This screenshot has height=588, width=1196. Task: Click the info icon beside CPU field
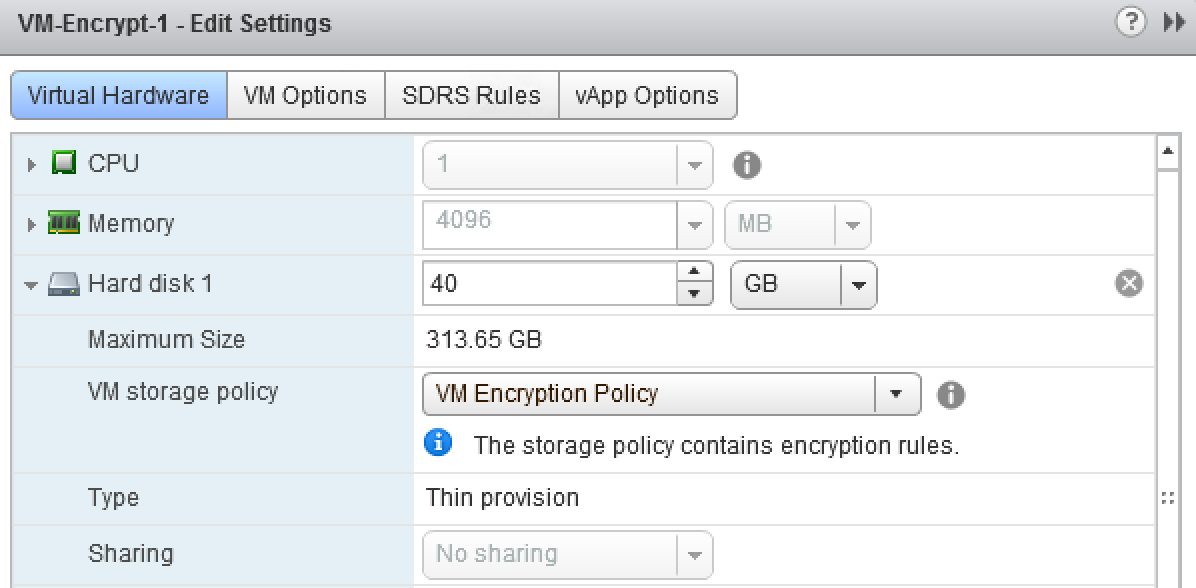[x=746, y=165]
